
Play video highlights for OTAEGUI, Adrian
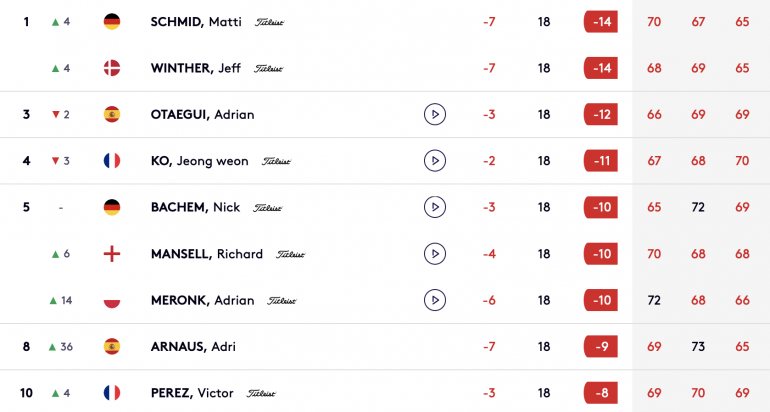pyautogui.click(x=435, y=114)
